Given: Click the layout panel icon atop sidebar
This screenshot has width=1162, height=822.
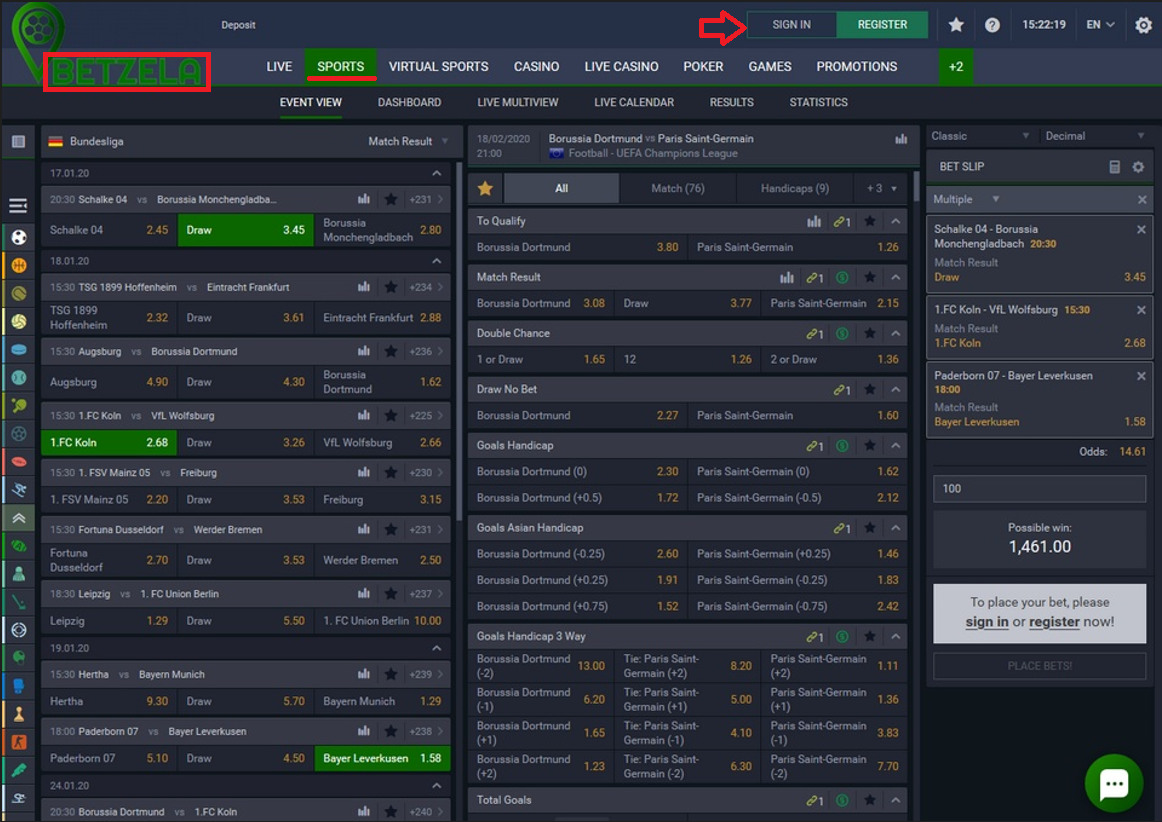Looking at the screenshot, I should (19, 142).
